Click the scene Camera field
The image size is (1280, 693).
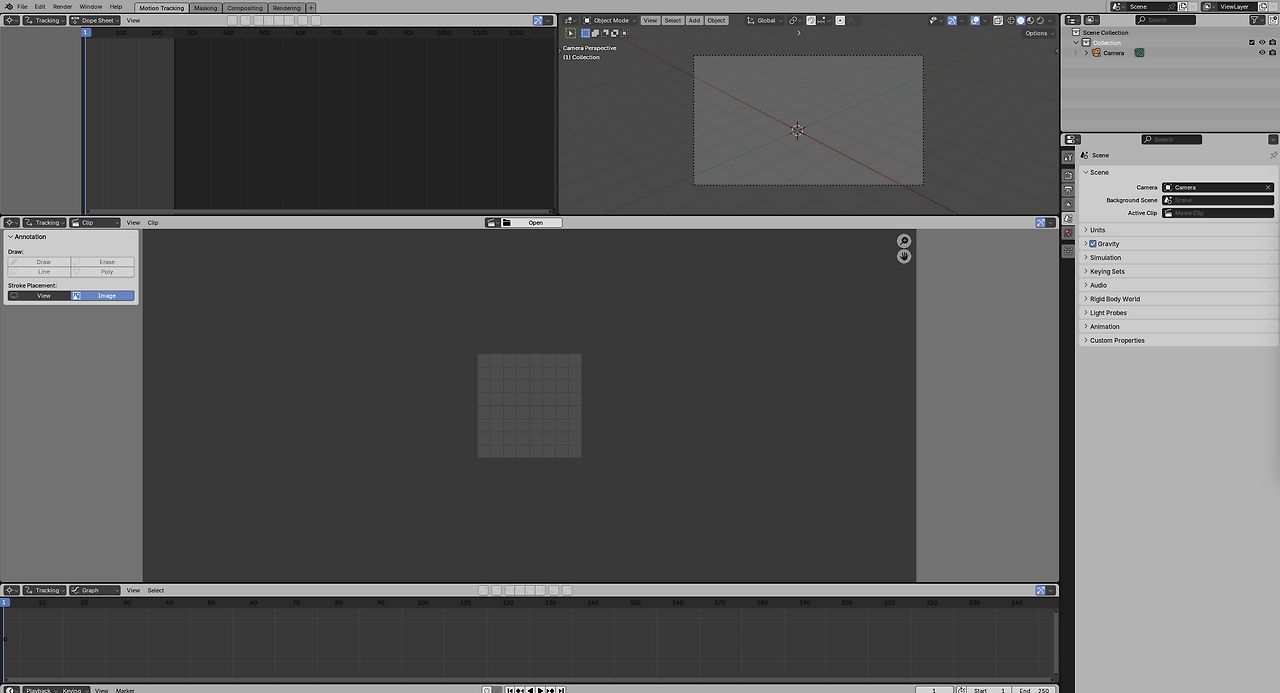tap(1218, 187)
